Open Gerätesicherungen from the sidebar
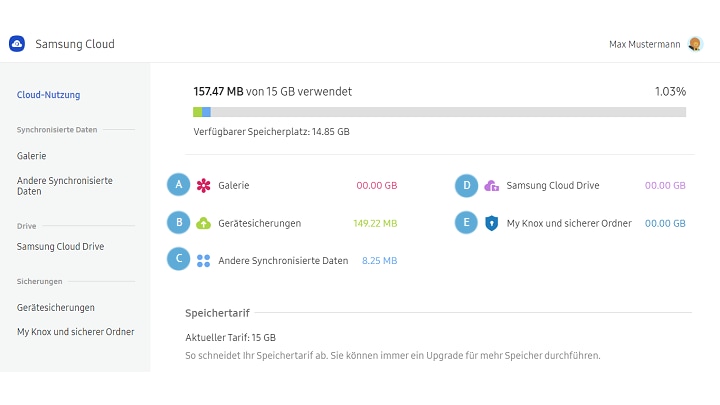Image resolution: width=720 pixels, height=405 pixels. 56,307
